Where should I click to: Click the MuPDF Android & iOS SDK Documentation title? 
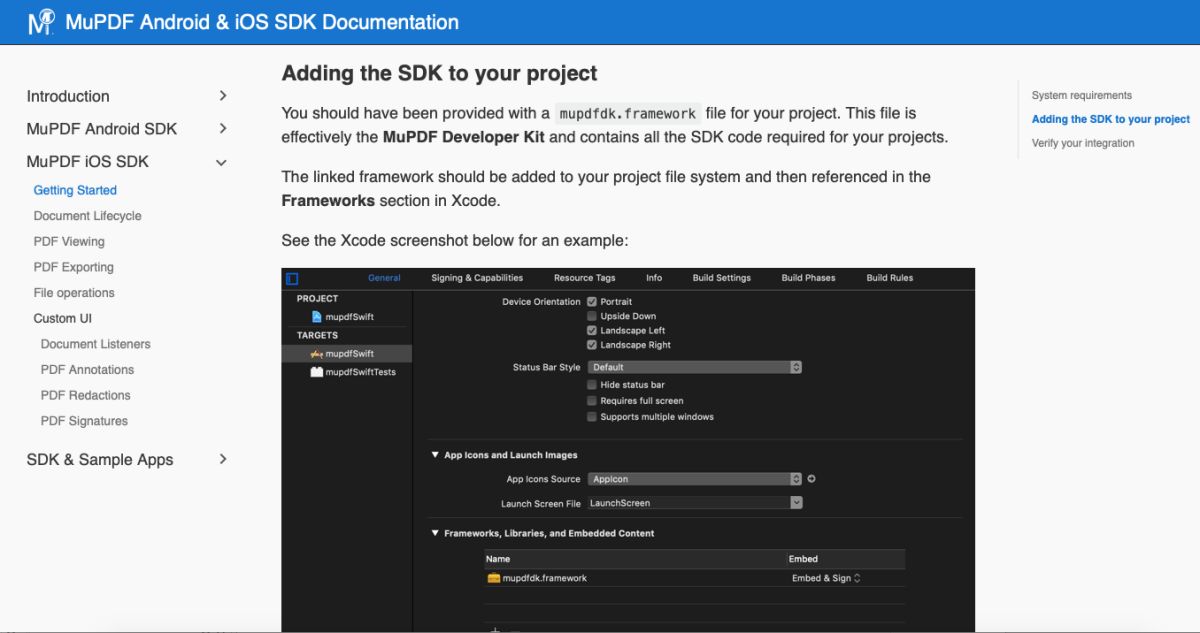[x=262, y=22]
